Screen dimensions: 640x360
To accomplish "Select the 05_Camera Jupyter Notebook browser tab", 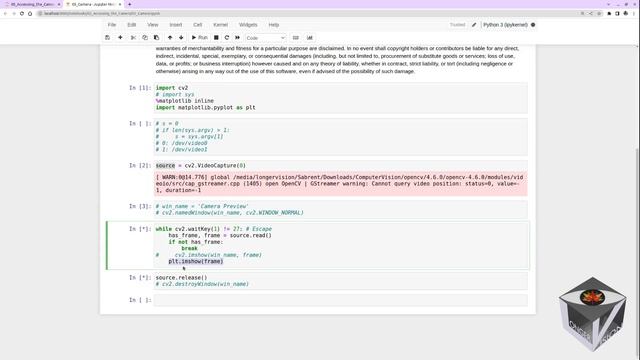I will click(x=93, y=4).
